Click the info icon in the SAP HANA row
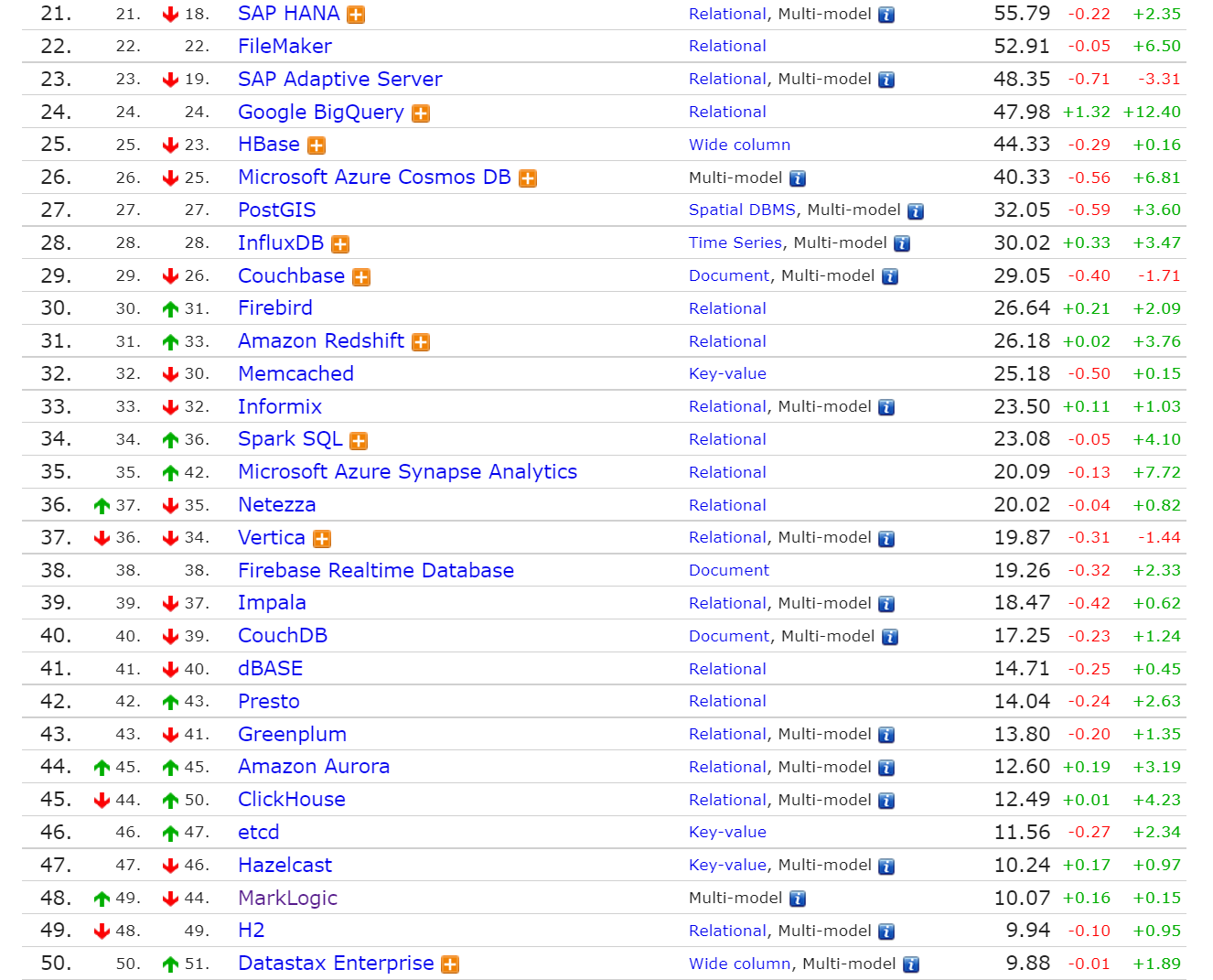Image resolution: width=1213 pixels, height=980 pixels. [x=886, y=15]
